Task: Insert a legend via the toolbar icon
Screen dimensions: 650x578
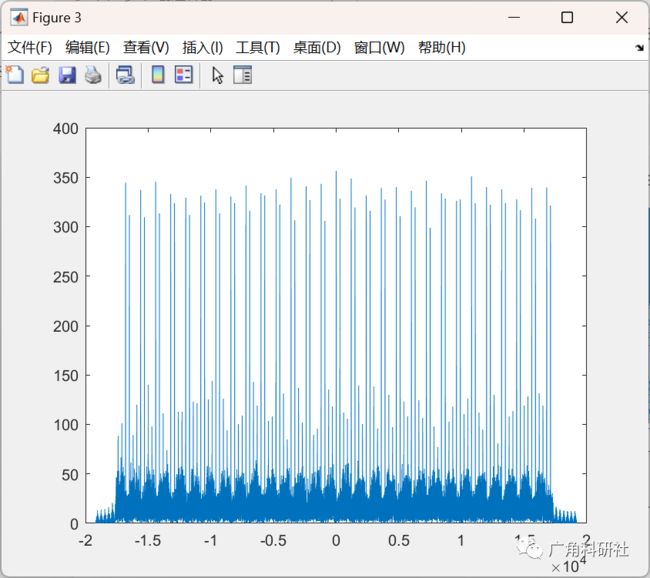Action: pyautogui.click(x=184, y=75)
